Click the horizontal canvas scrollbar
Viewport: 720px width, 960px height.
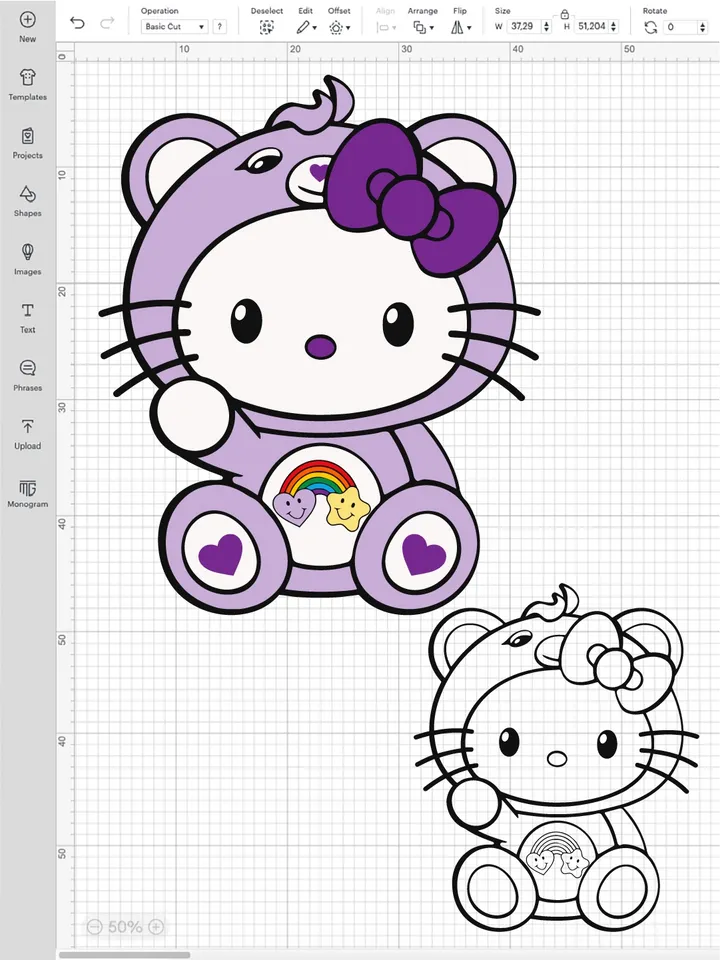coord(124,954)
